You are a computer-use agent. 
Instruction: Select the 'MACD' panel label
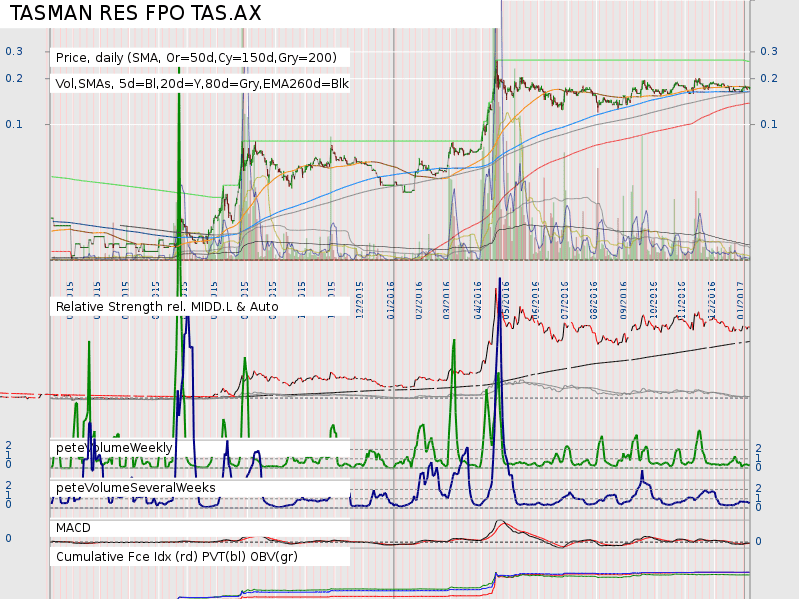click(73, 528)
